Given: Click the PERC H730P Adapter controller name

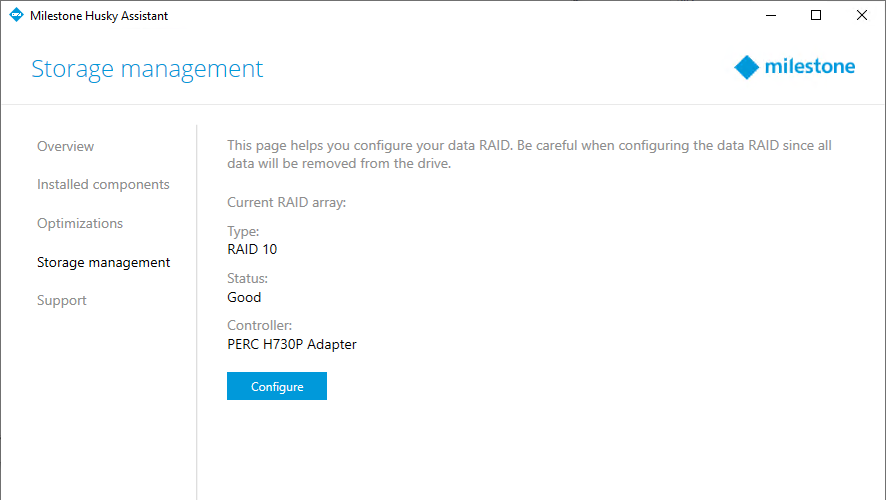Looking at the screenshot, I should [292, 344].
